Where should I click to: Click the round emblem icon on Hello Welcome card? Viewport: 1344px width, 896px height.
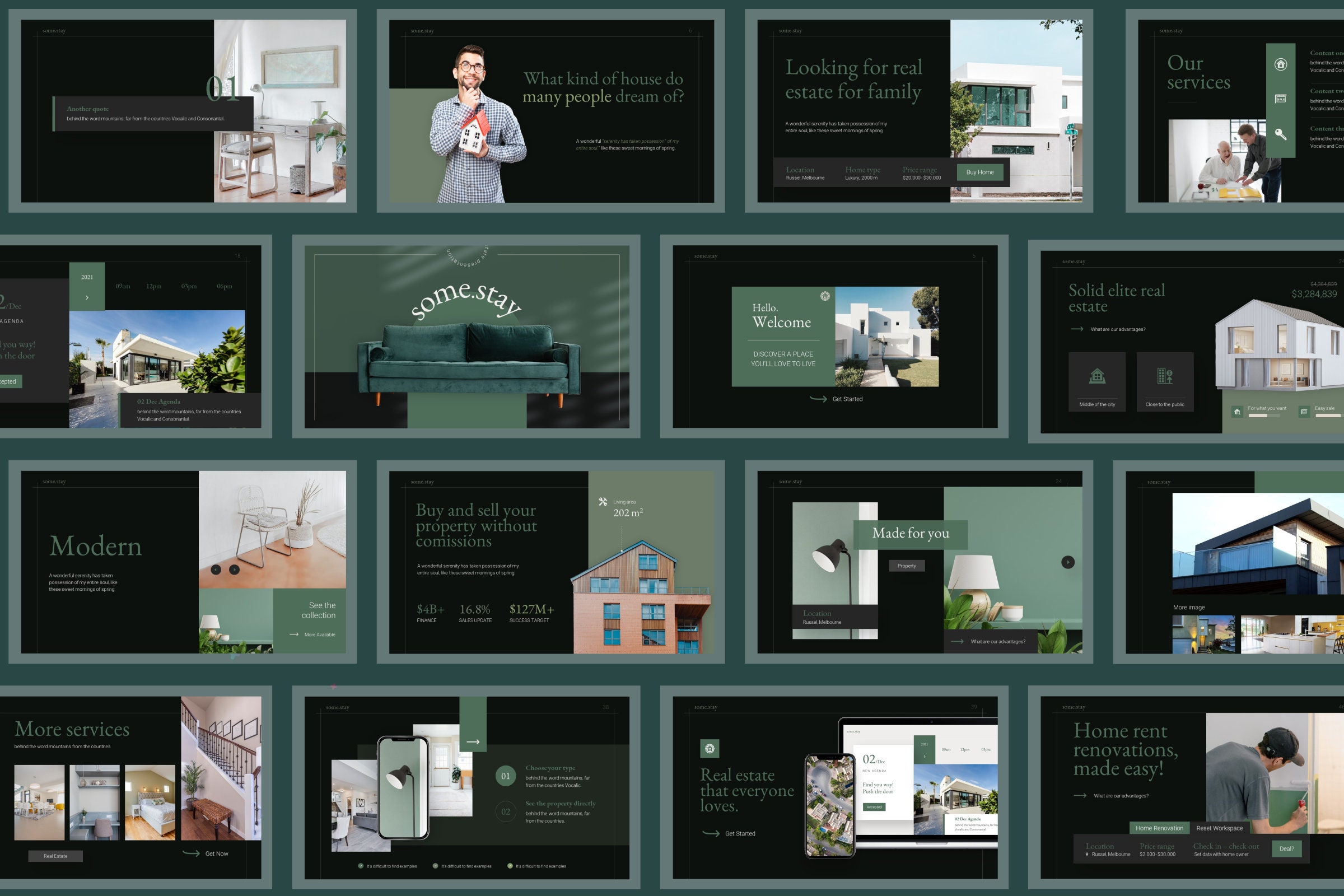[824, 296]
